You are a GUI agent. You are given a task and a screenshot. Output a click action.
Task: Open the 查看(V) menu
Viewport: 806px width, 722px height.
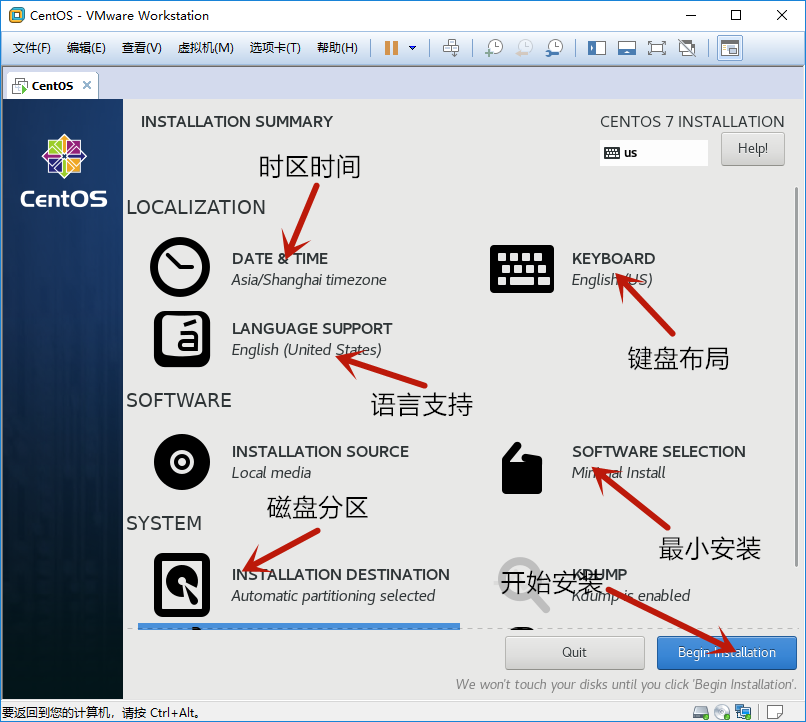[141, 48]
